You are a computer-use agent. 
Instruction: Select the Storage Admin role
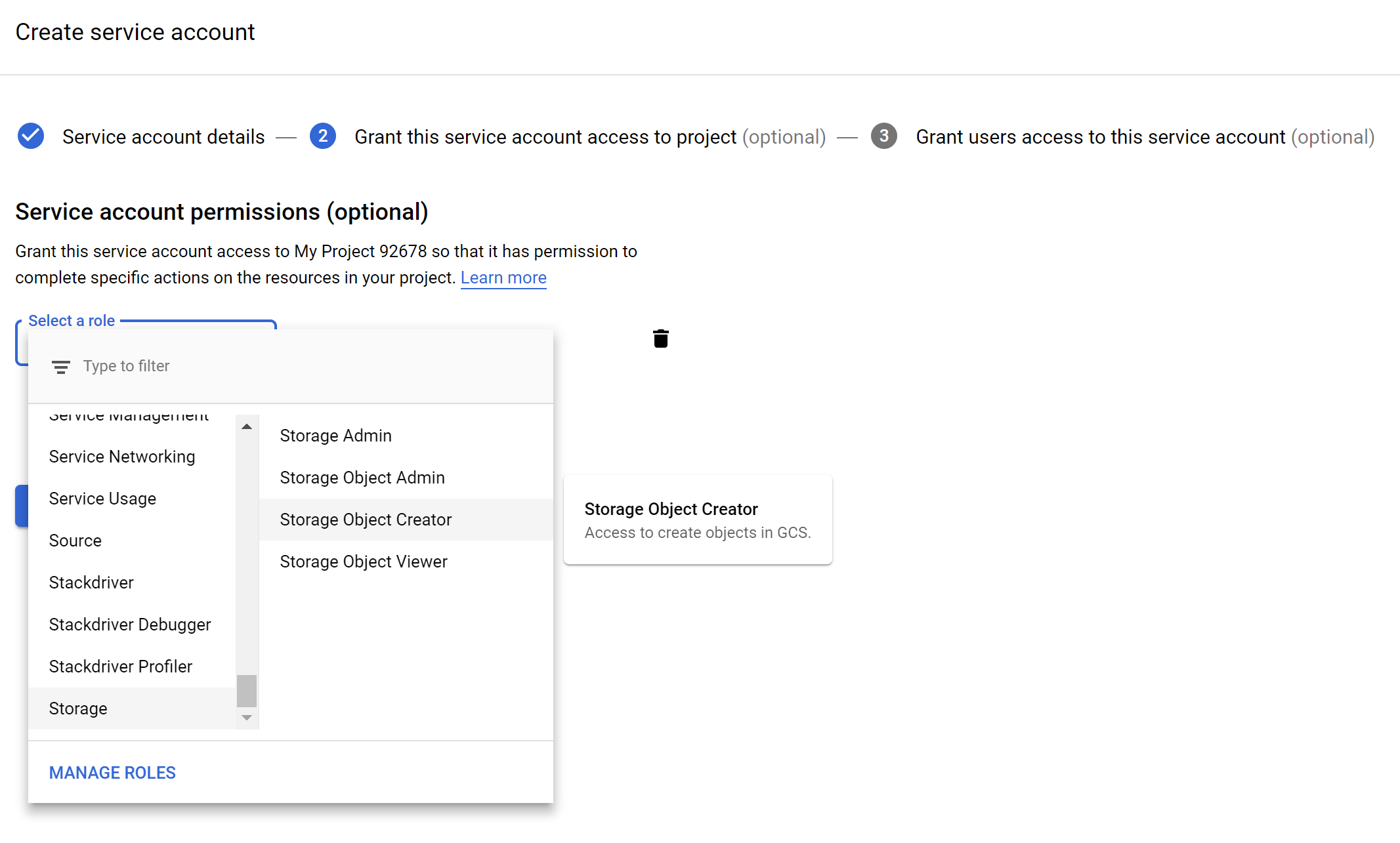[335, 436]
